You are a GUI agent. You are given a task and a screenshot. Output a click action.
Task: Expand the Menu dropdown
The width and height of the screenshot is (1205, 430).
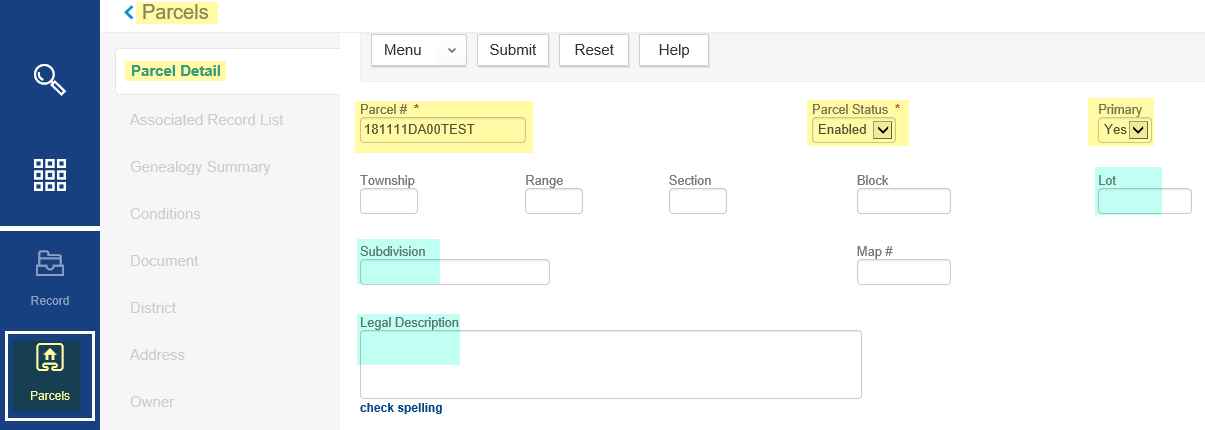[418, 50]
